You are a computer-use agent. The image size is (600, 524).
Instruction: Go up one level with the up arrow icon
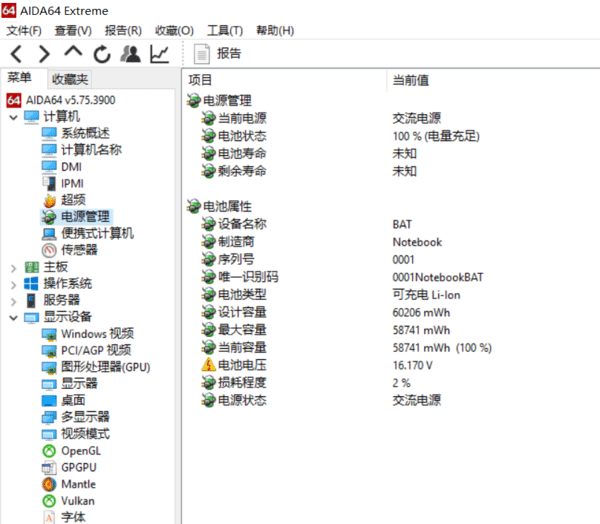click(x=73, y=52)
